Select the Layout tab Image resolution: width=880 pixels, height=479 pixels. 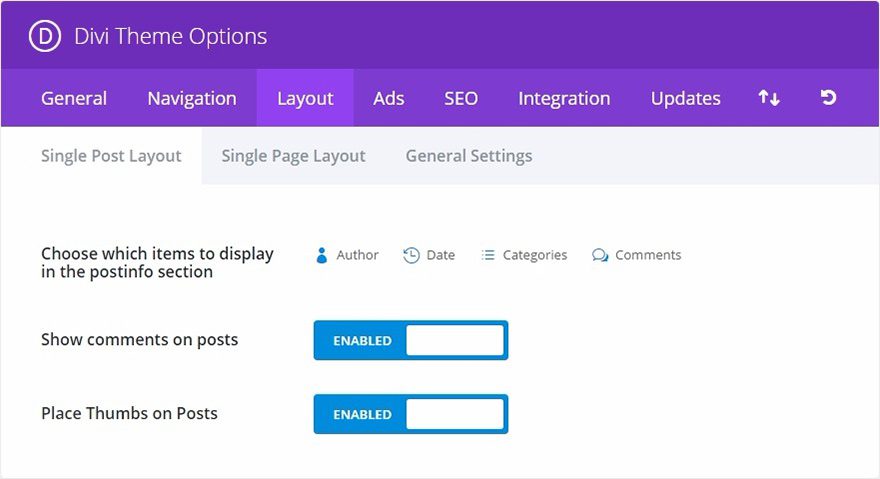tap(305, 98)
